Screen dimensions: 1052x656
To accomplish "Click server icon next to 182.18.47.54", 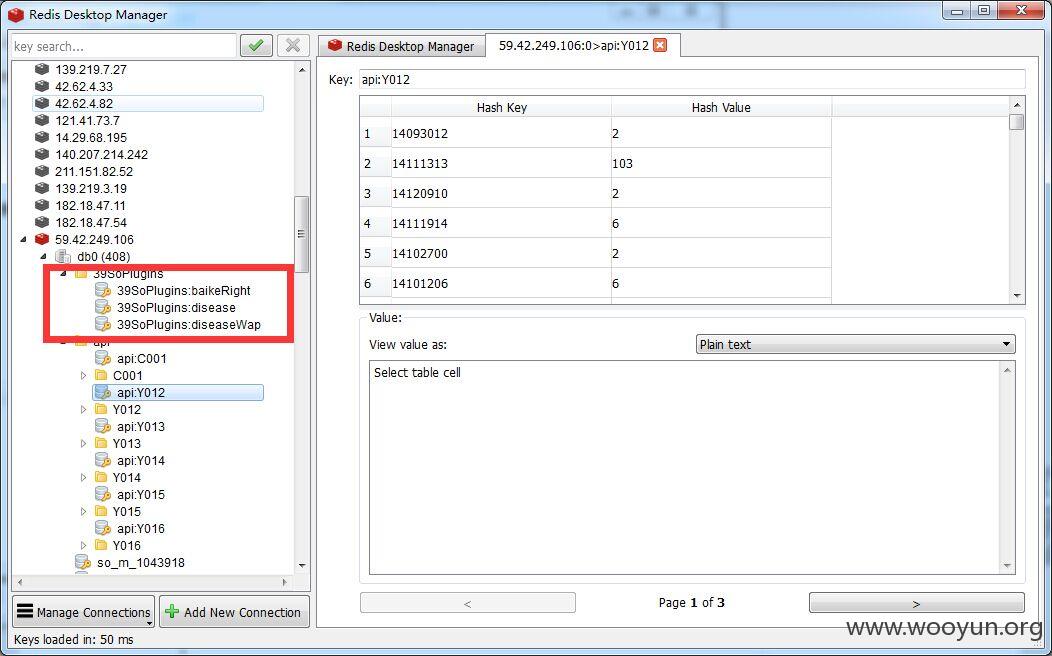I will pyautogui.click(x=42, y=222).
